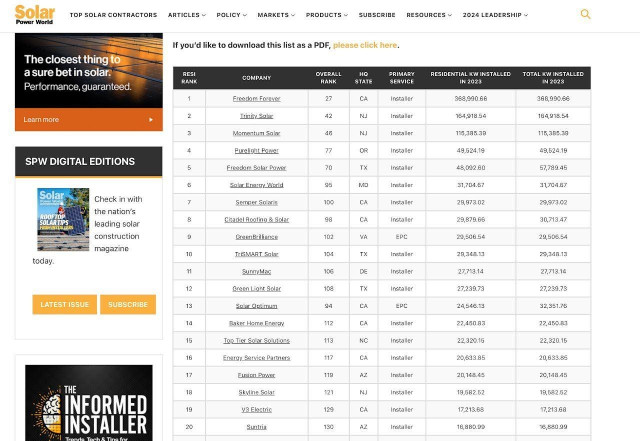640x441 pixels.
Task: Click the Resi Rank column header
Action: (x=189, y=78)
